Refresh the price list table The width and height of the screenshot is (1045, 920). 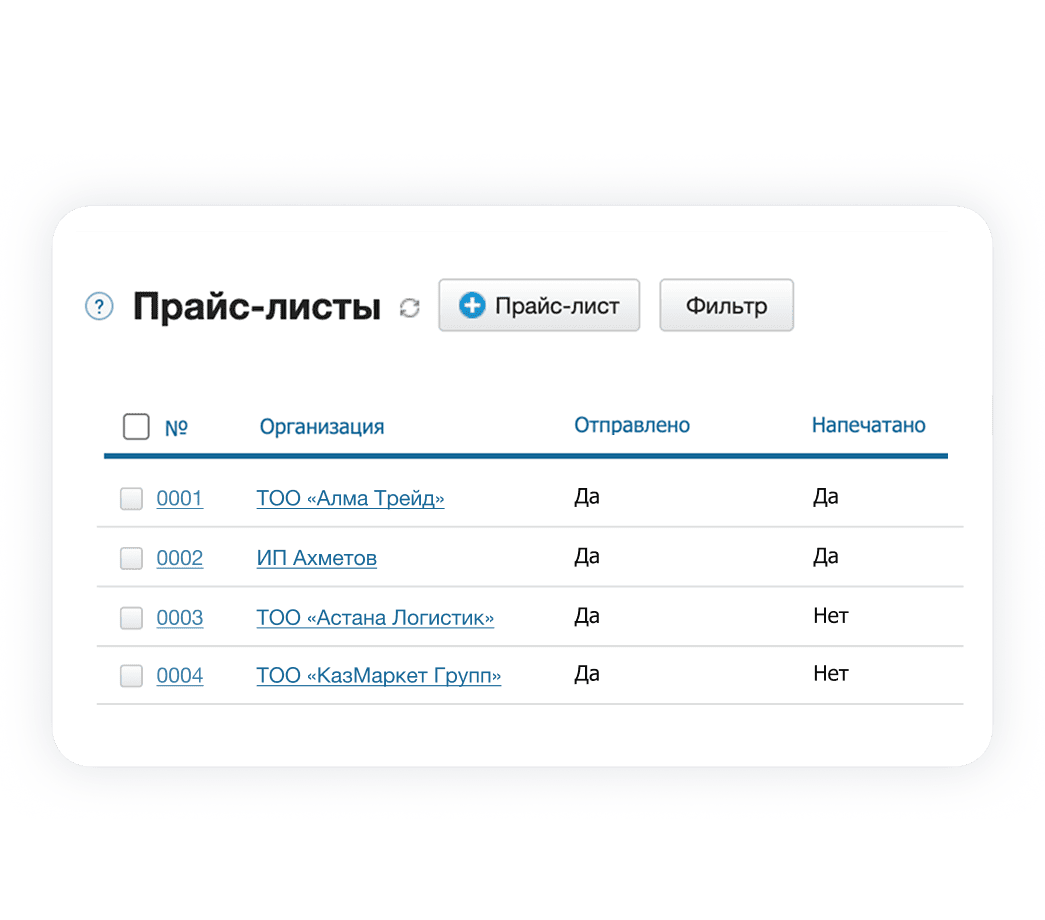click(408, 309)
